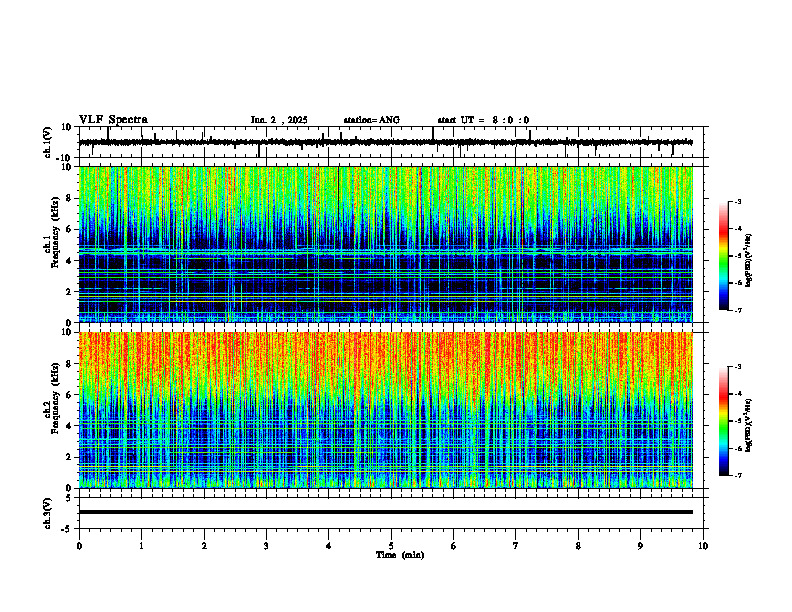Image resolution: width=792 pixels, height=612 pixels.
Task: Click time-axis tick label "3"
Action: [x=266, y=546]
